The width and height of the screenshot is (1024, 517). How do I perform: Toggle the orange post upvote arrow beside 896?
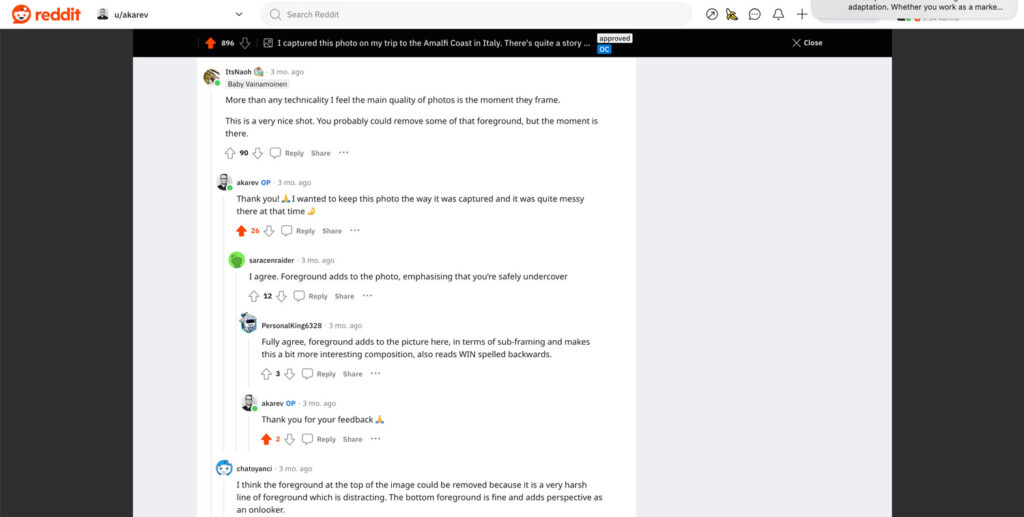pos(210,43)
